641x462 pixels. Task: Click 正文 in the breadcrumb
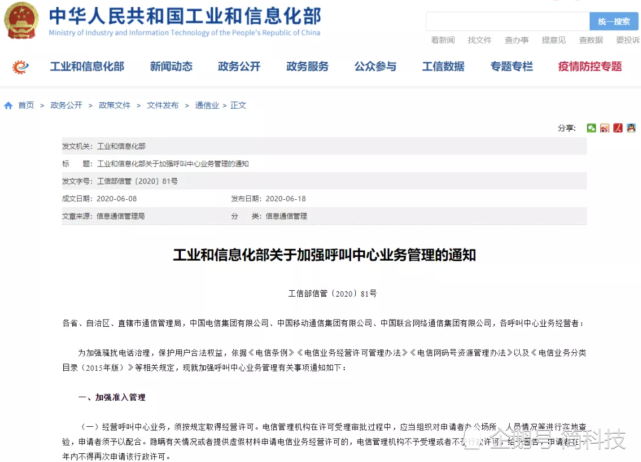click(238, 105)
